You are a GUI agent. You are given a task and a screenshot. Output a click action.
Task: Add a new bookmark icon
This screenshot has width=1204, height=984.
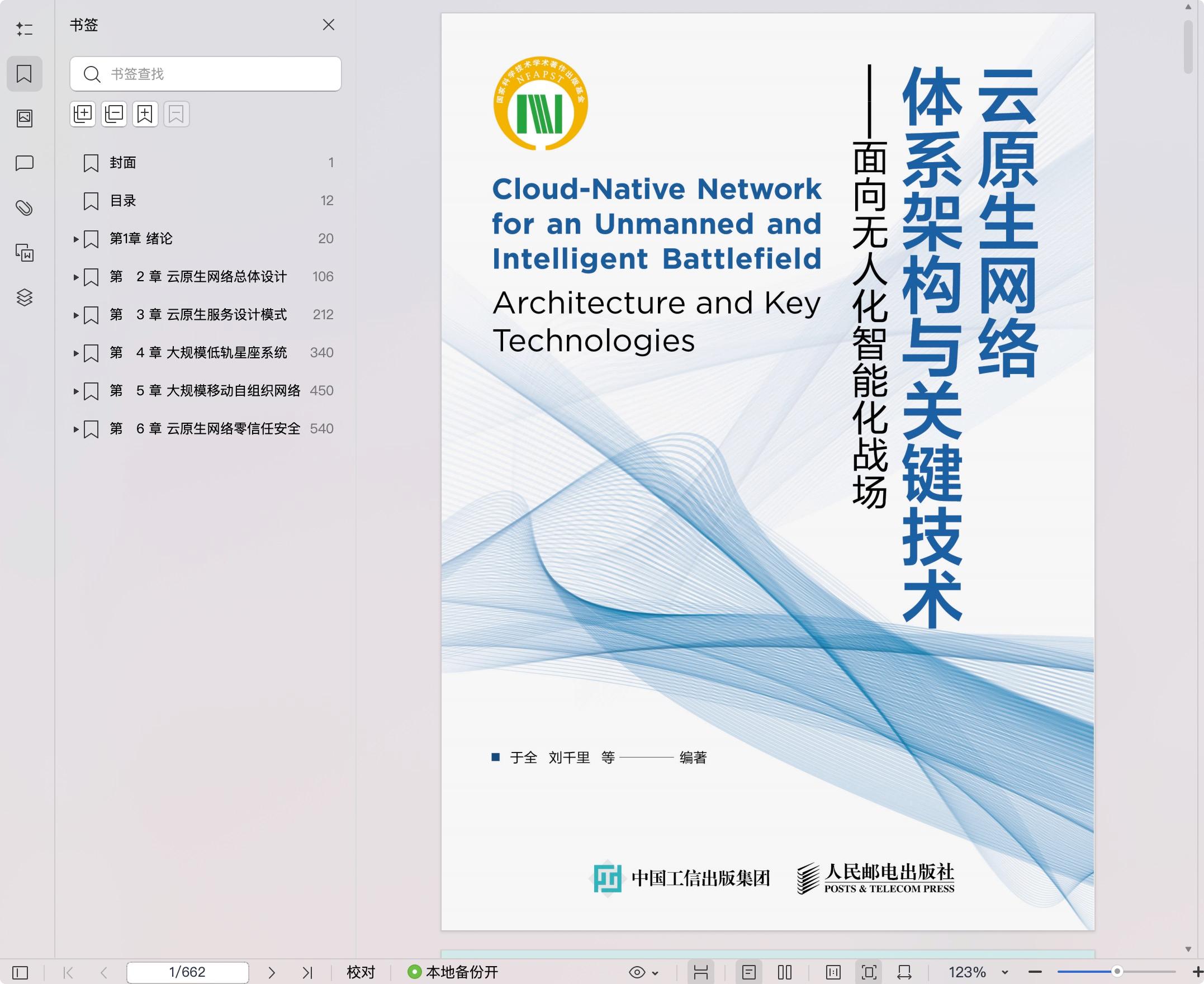145,114
